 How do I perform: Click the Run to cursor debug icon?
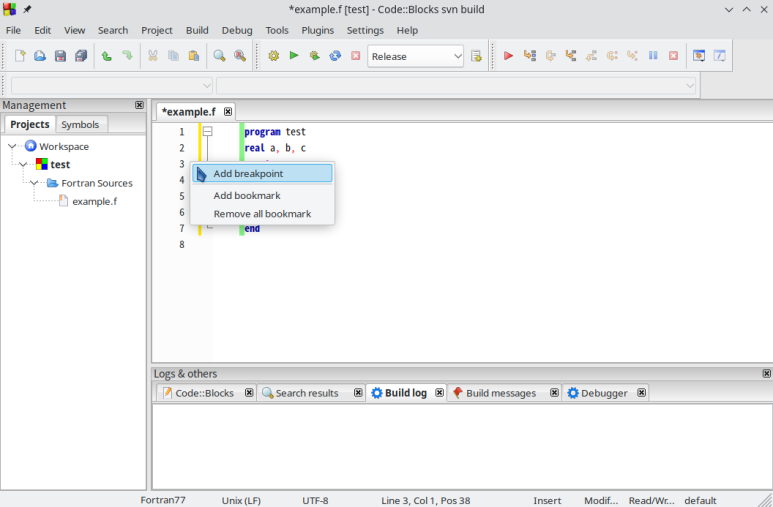(x=530, y=56)
